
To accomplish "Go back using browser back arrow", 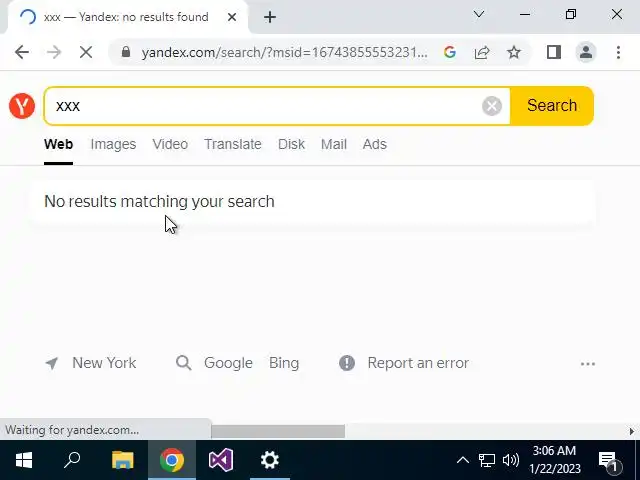I will 22,52.
